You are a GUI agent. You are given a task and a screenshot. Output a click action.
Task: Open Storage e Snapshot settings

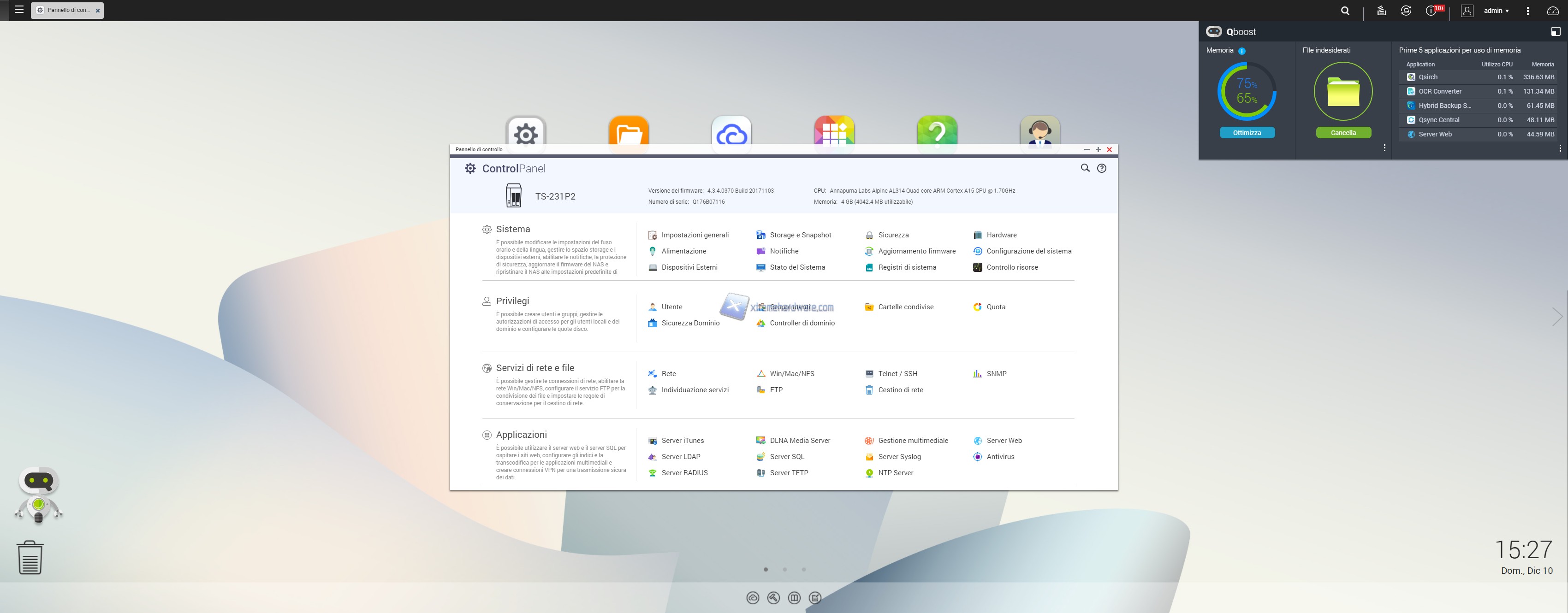tap(800, 235)
